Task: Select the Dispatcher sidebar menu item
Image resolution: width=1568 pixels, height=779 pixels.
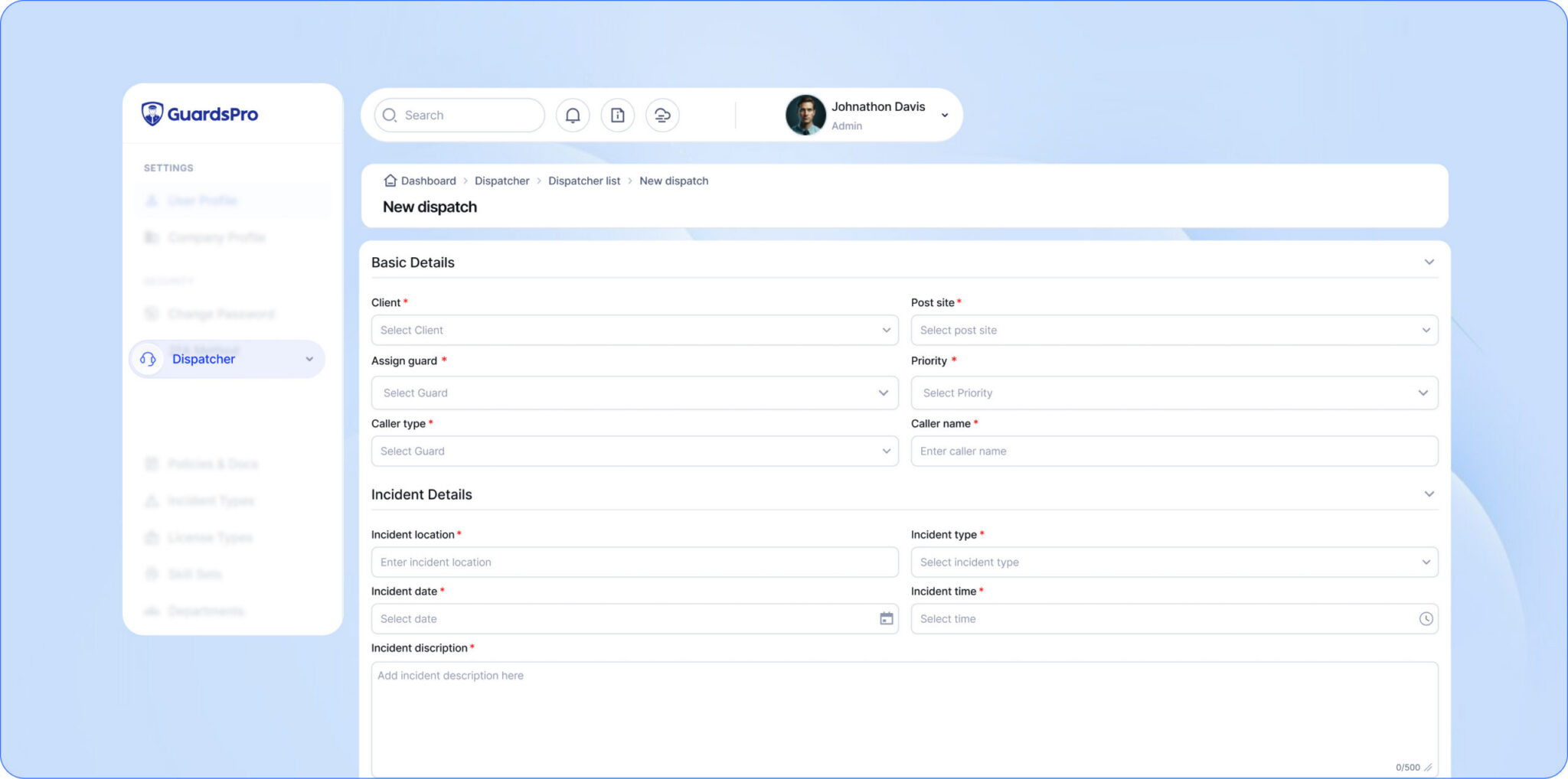Action: coord(204,360)
